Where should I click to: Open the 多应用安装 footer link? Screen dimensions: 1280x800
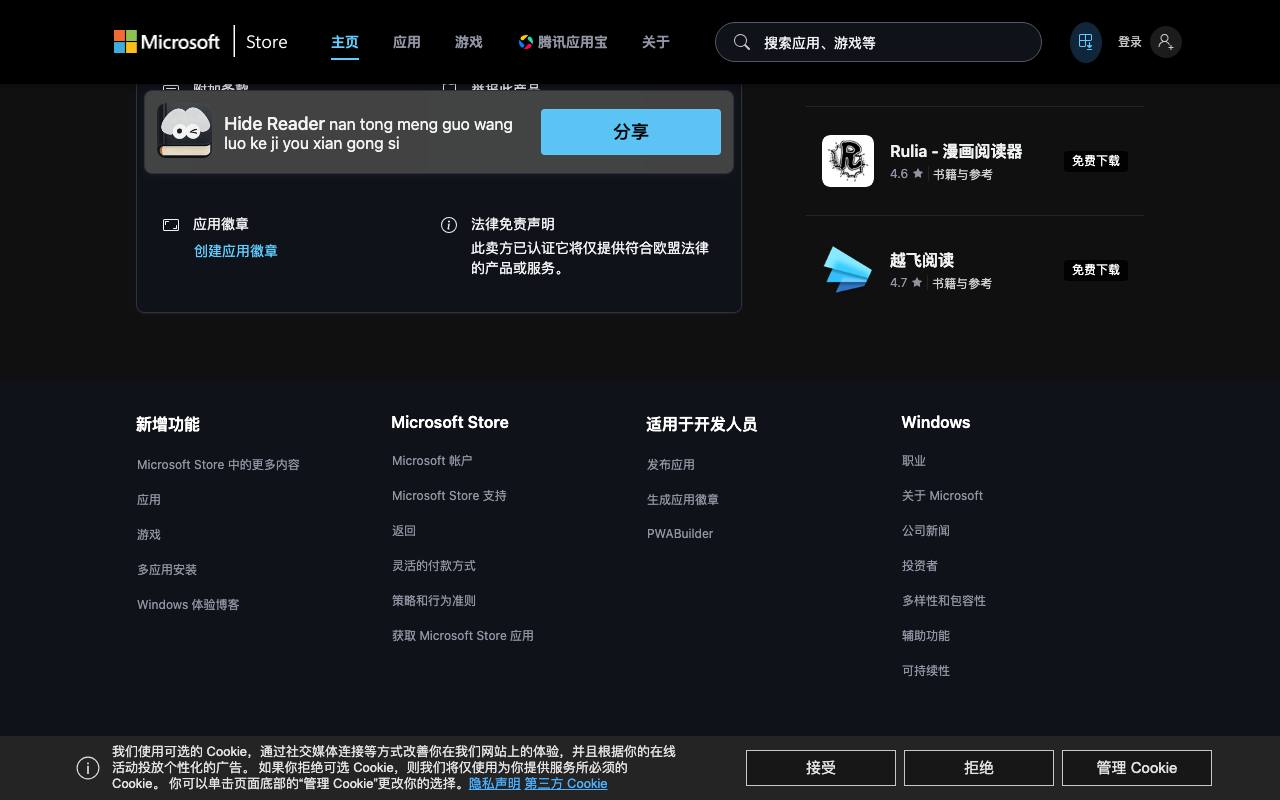tap(167, 570)
